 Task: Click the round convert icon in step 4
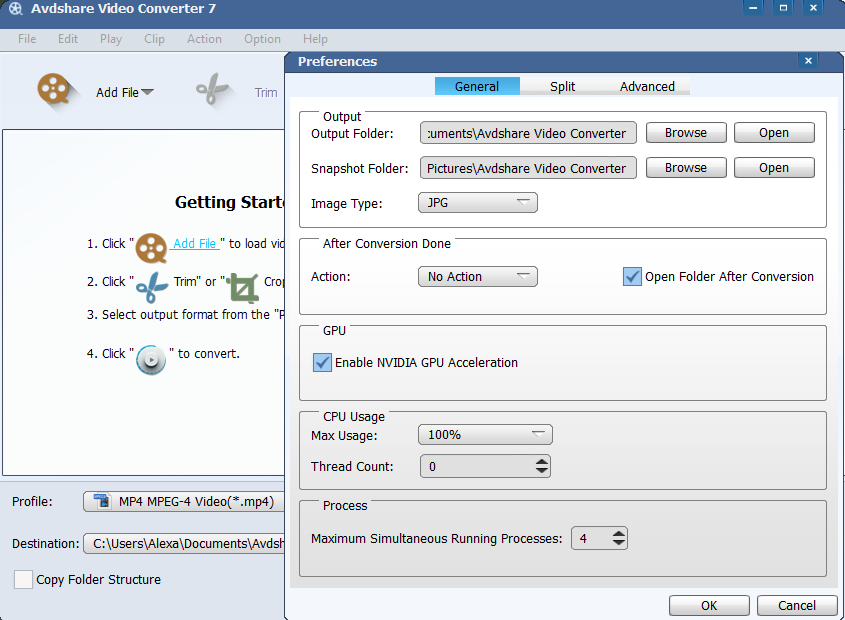tap(151, 360)
